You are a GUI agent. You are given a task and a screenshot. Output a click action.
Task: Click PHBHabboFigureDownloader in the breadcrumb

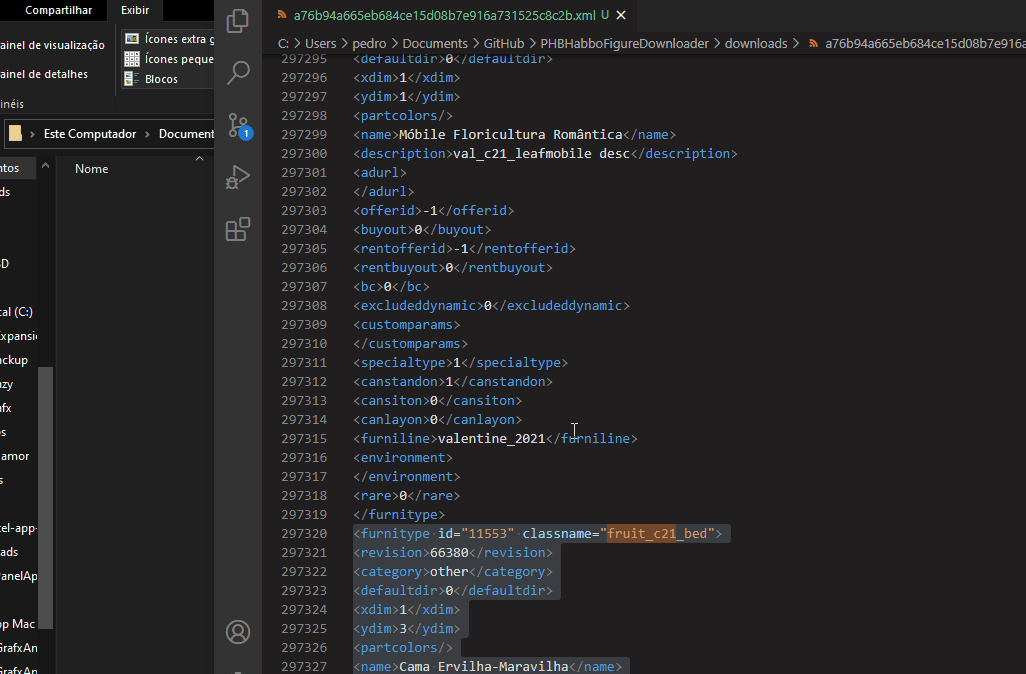coord(624,43)
